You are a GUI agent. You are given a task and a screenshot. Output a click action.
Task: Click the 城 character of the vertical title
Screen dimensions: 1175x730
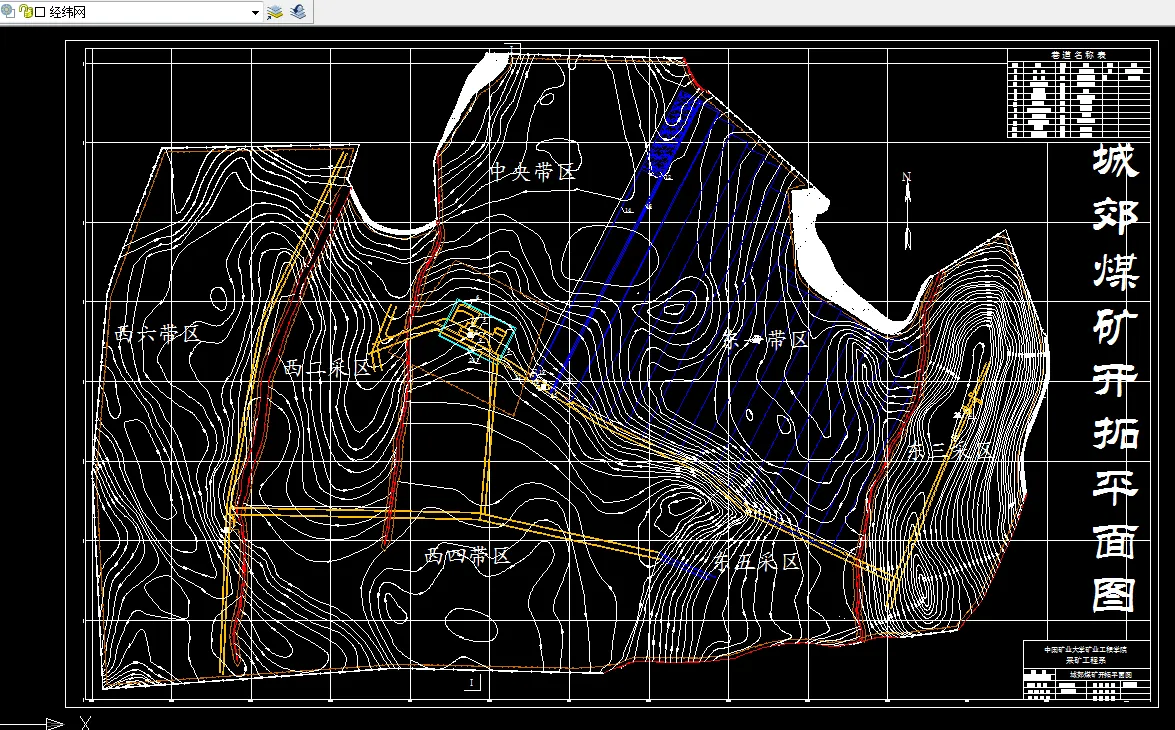pos(1115,160)
